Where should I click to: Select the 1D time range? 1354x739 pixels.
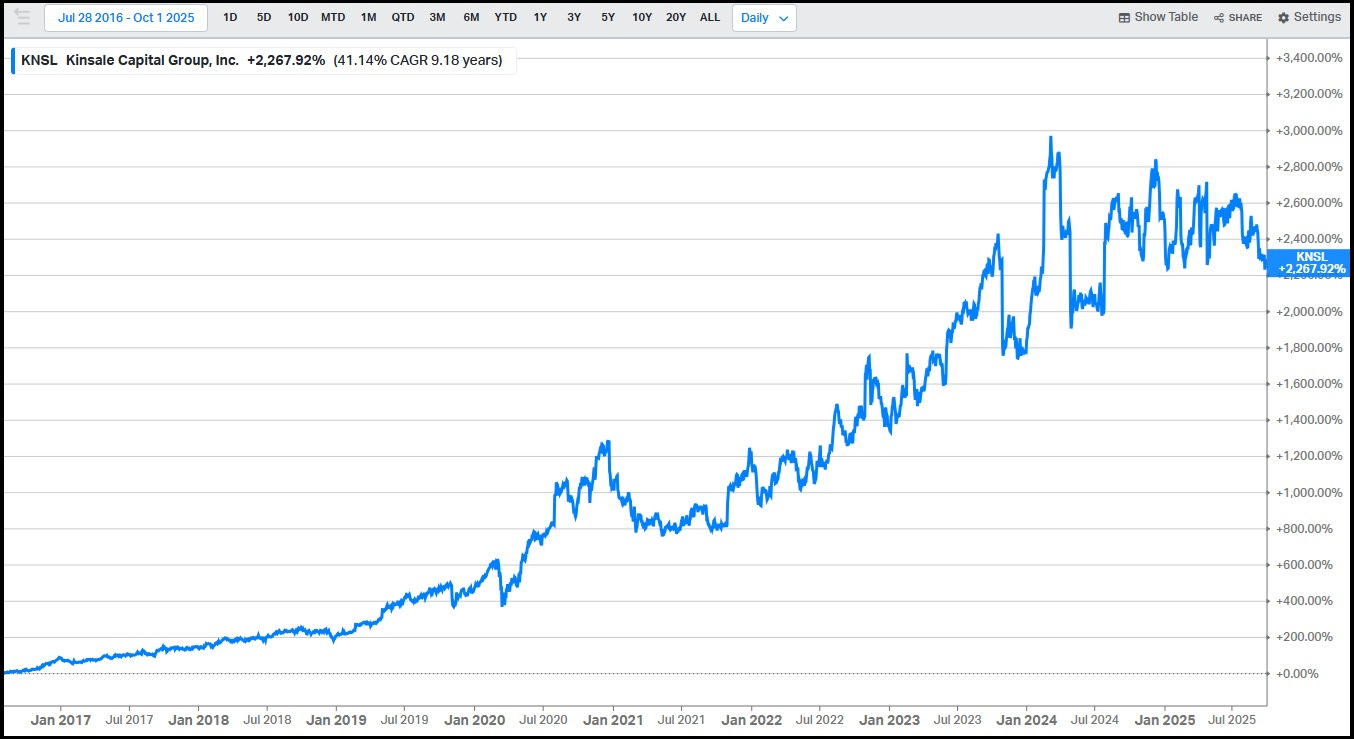(x=230, y=18)
